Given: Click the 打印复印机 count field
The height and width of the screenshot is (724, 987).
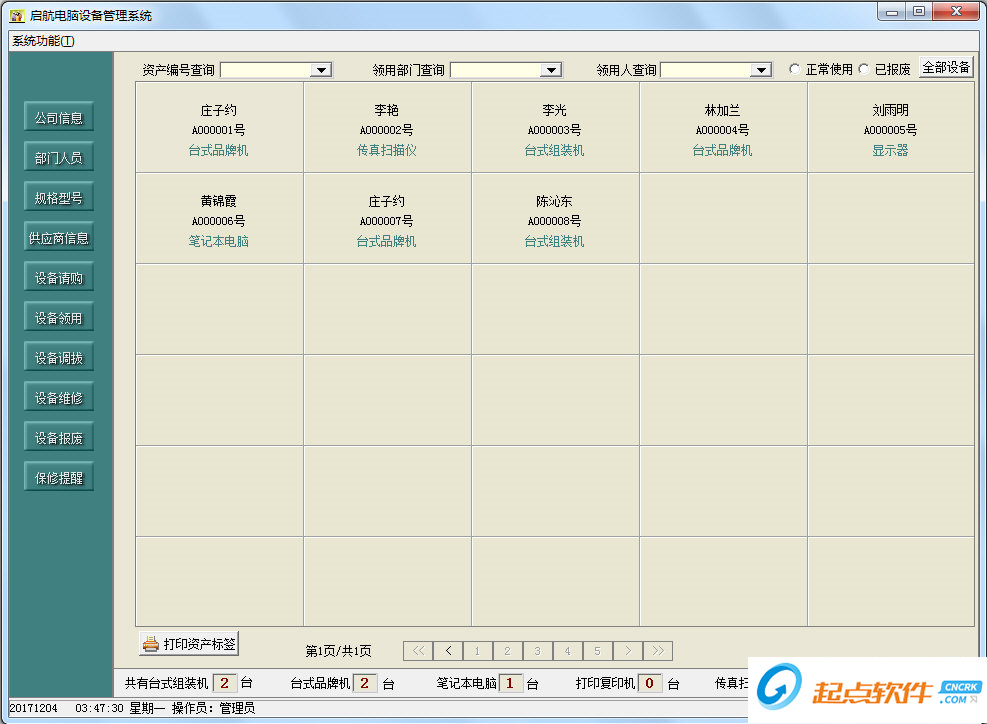Looking at the screenshot, I should (x=650, y=683).
